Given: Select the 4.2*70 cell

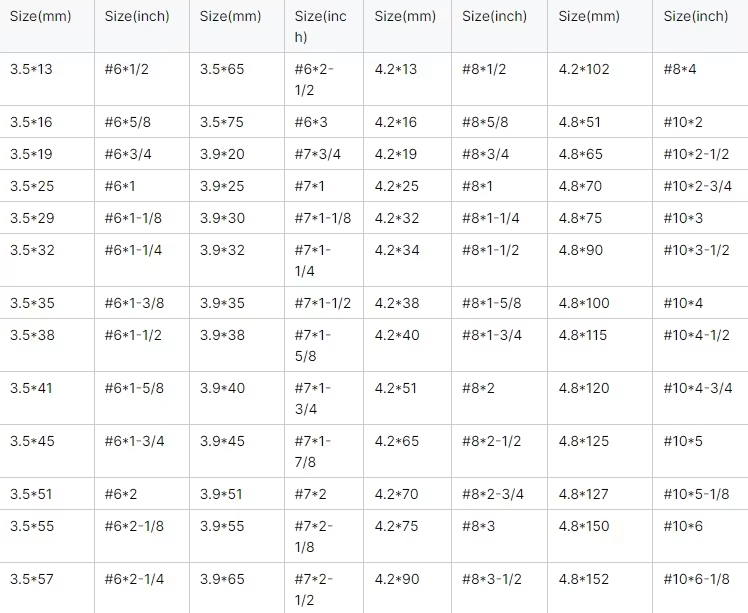Looking at the screenshot, I should pos(396,494).
